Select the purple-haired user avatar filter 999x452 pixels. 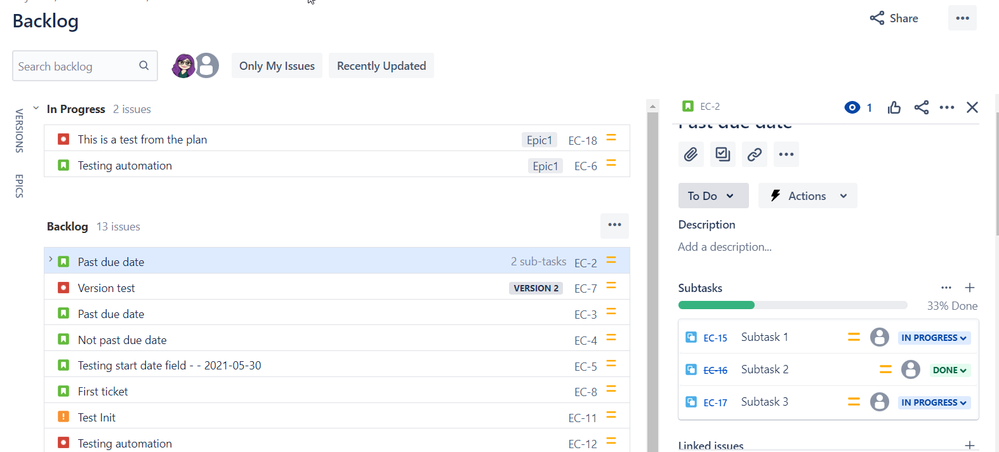[x=183, y=66]
